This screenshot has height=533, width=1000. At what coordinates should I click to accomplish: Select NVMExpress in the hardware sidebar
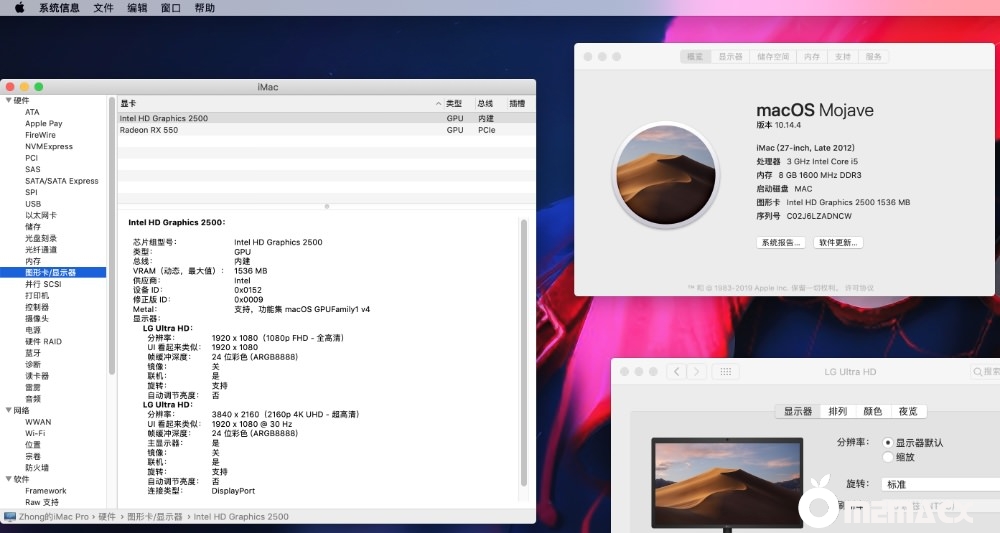click(49, 146)
